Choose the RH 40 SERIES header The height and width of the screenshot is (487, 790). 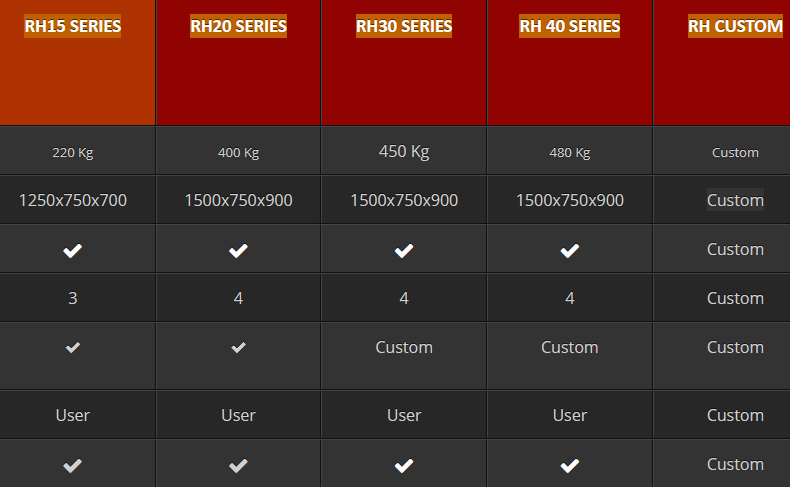[x=570, y=26]
